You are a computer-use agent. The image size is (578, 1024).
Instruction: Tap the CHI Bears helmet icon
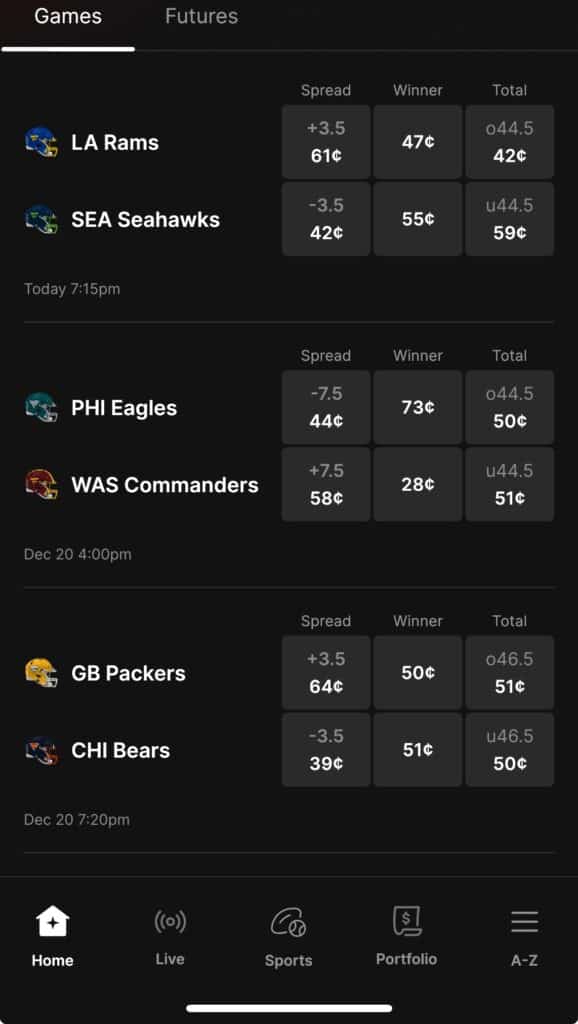click(44, 750)
